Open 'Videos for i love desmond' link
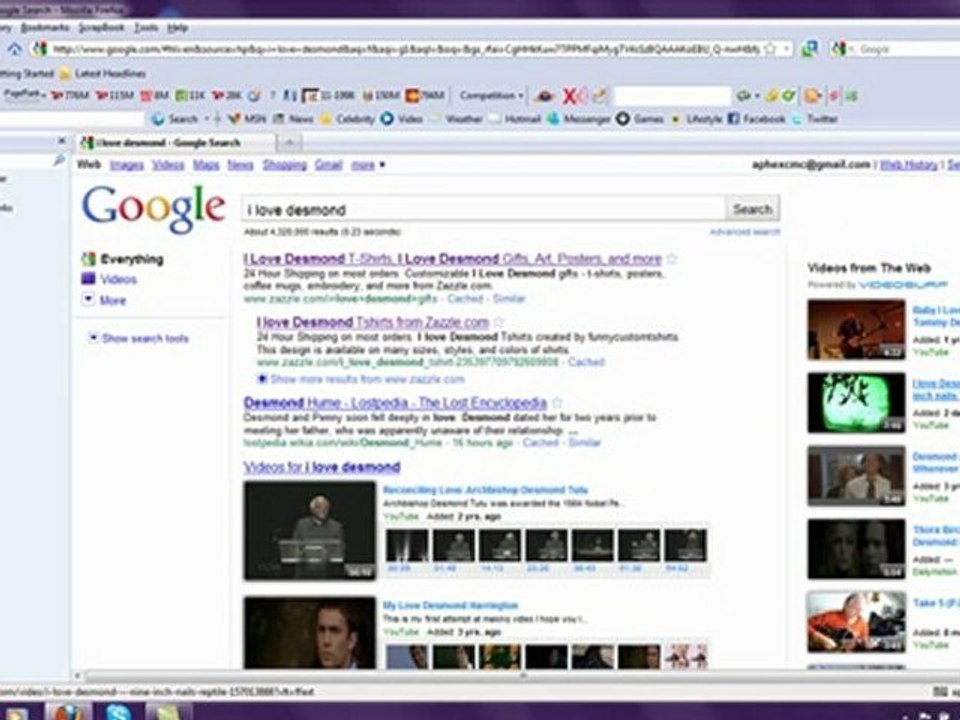Viewport: 960px width, 720px height. pyautogui.click(x=322, y=467)
